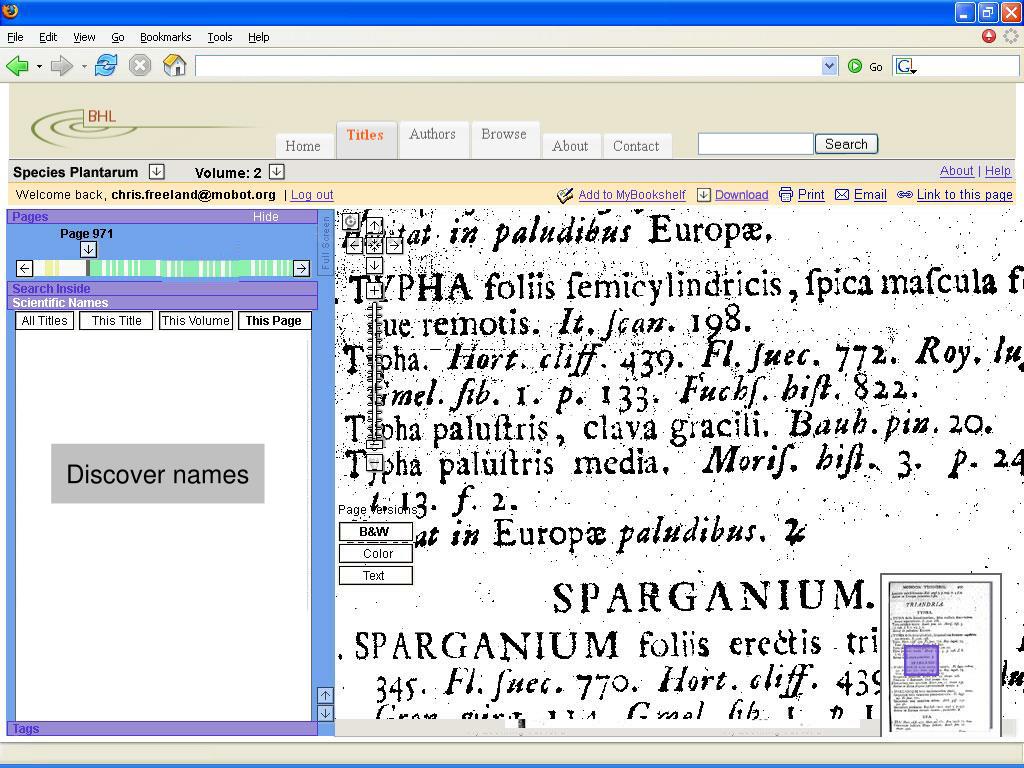Screen dimensions: 1024x768
Task: Pan the page image down
Action: coord(374,265)
